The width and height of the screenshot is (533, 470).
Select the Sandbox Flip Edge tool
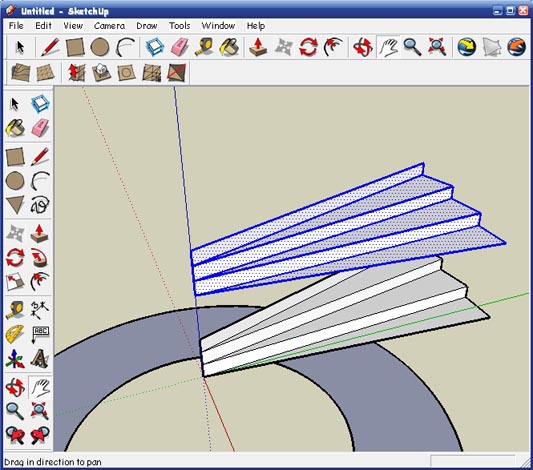176,72
